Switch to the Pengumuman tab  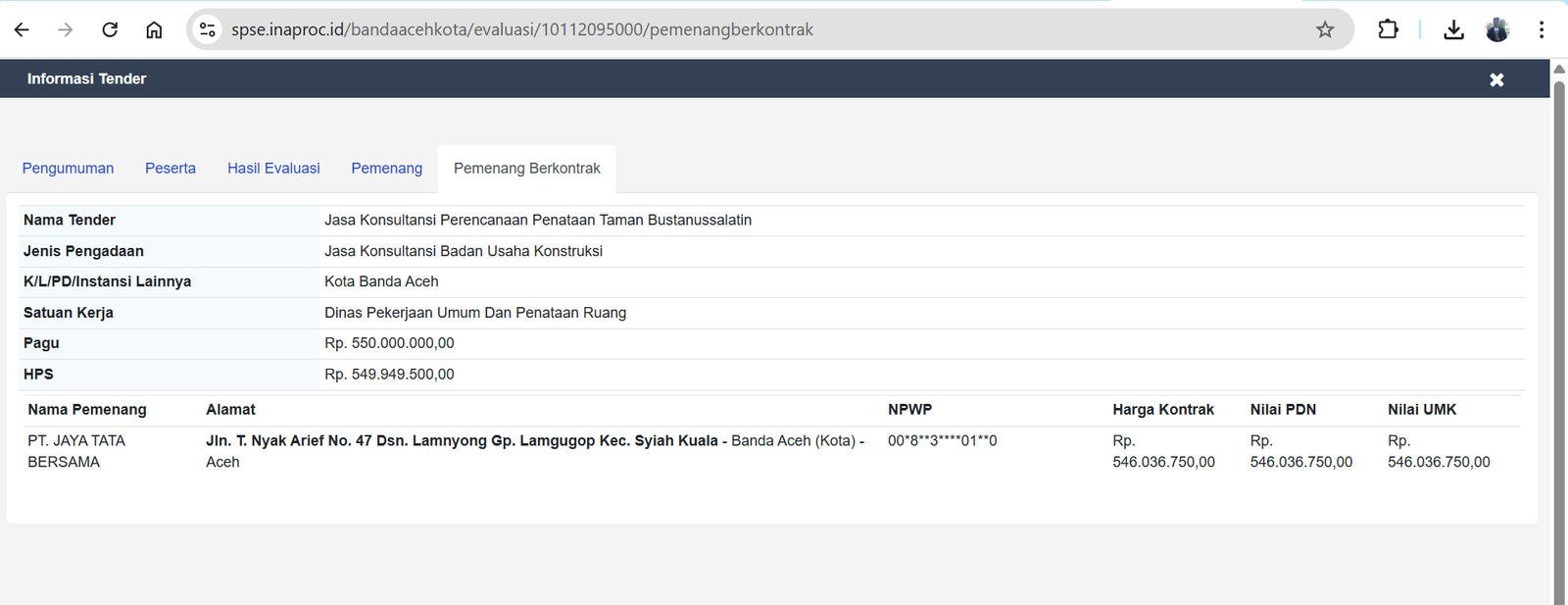tap(68, 169)
